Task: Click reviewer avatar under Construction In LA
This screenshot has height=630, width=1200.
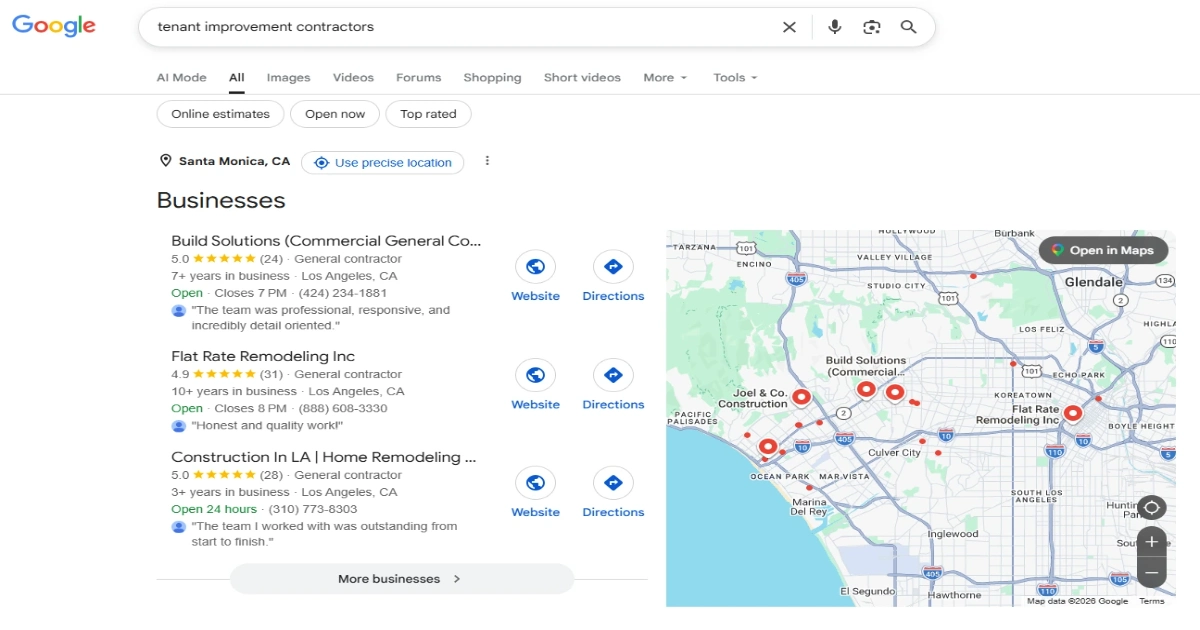Action: point(178,527)
